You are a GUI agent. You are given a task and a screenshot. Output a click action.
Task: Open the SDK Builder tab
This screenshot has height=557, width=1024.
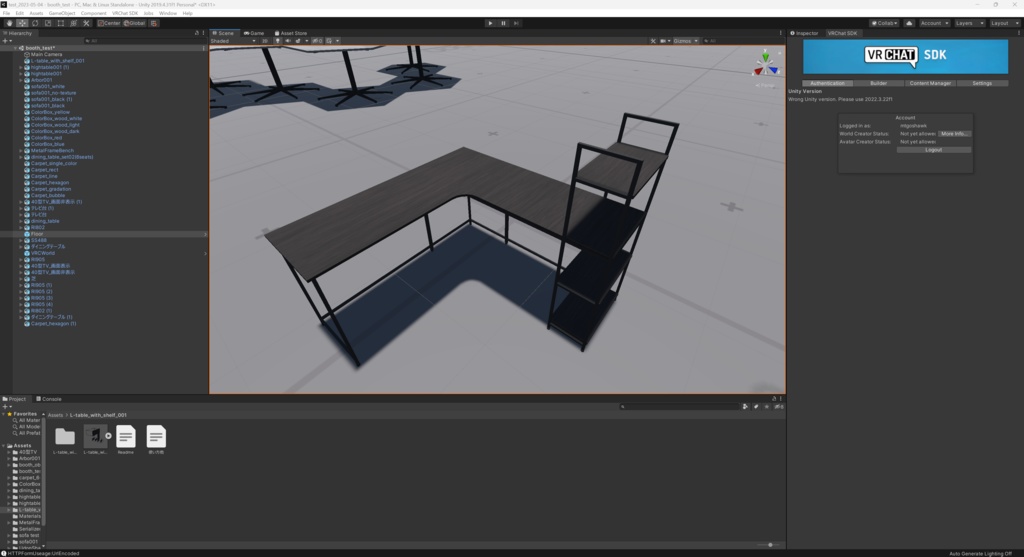coord(878,83)
